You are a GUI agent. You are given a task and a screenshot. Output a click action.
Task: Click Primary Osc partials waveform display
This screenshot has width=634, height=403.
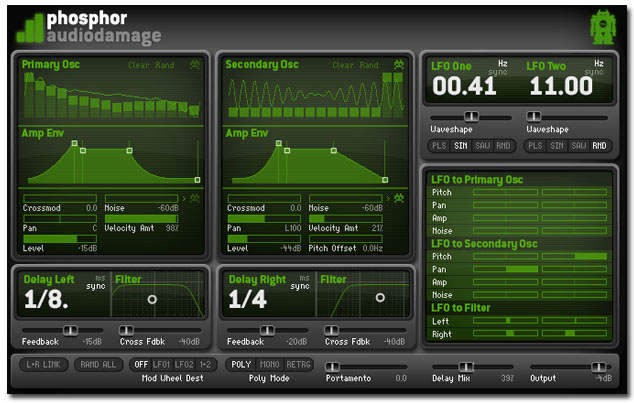click(x=111, y=95)
